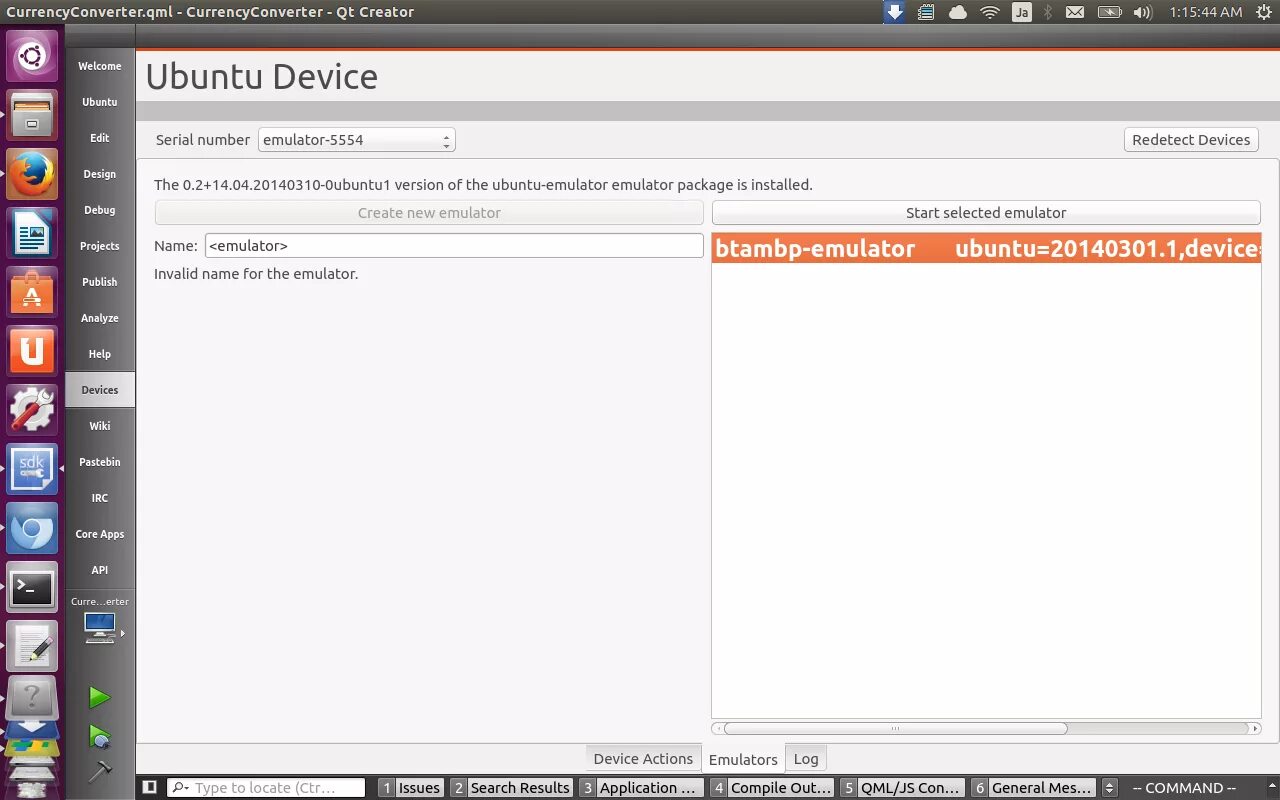1280x800 pixels.
Task: Expand the output panes selector arrows
Action: (1109, 788)
